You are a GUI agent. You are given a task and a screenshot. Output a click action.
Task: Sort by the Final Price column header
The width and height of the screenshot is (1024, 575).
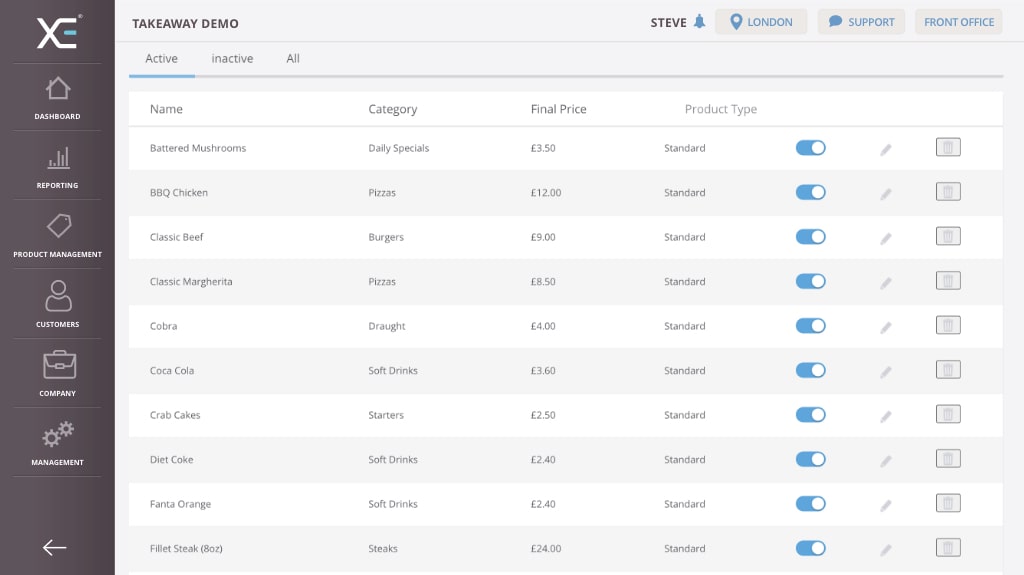coord(558,109)
